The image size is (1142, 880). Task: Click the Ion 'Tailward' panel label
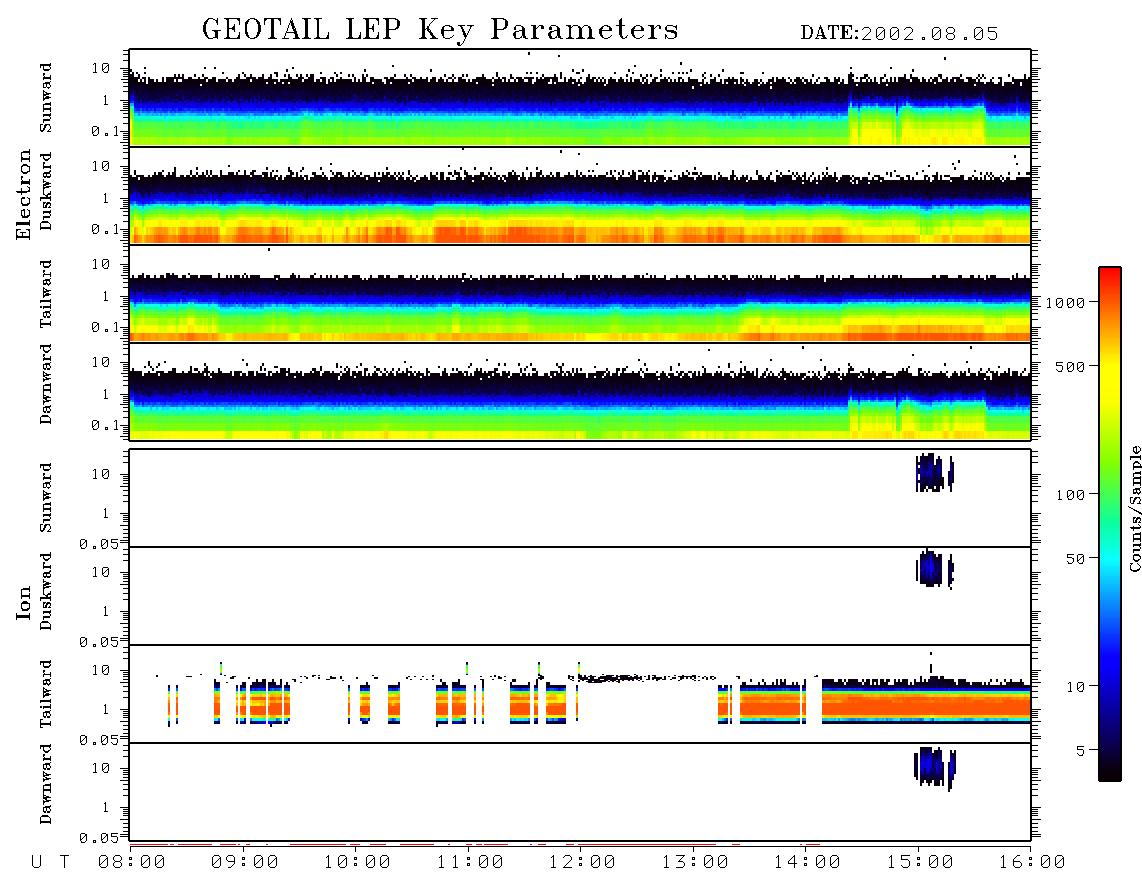[46, 694]
